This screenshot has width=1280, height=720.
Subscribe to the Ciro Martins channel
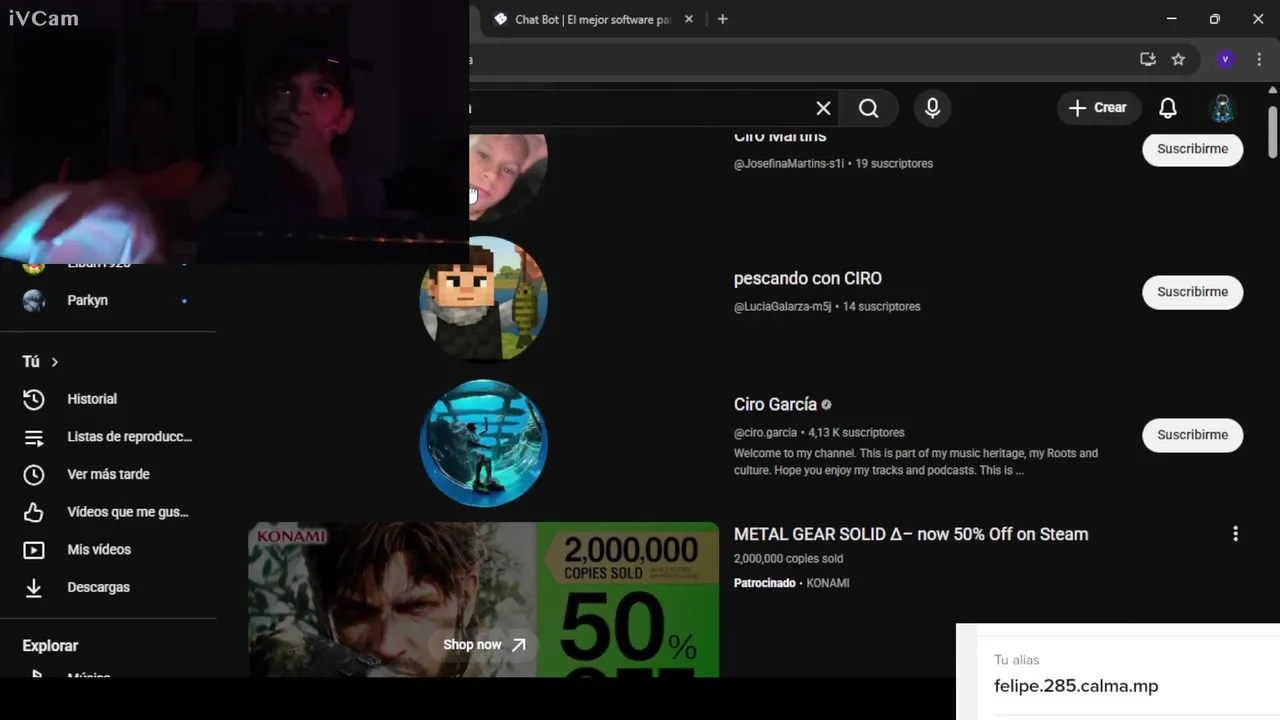point(1192,149)
